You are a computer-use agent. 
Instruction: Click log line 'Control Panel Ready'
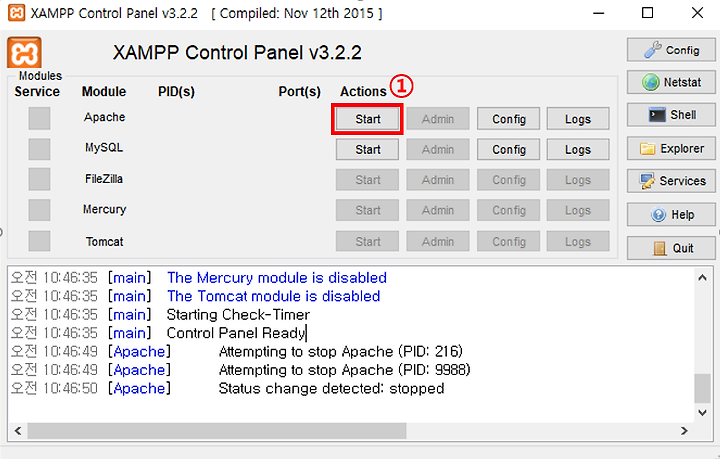[x=236, y=333]
